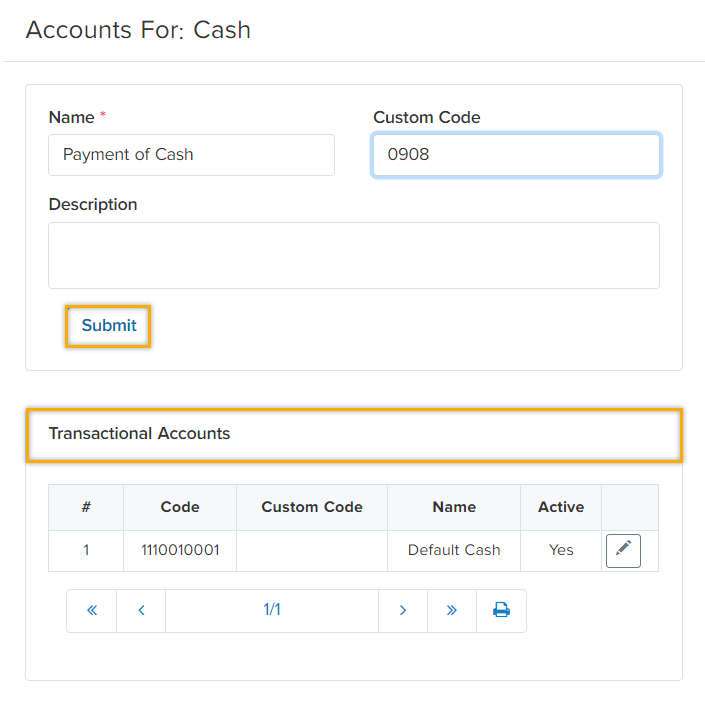
Task: Select the Default Cash name cell
Action: tap(454, 550)
